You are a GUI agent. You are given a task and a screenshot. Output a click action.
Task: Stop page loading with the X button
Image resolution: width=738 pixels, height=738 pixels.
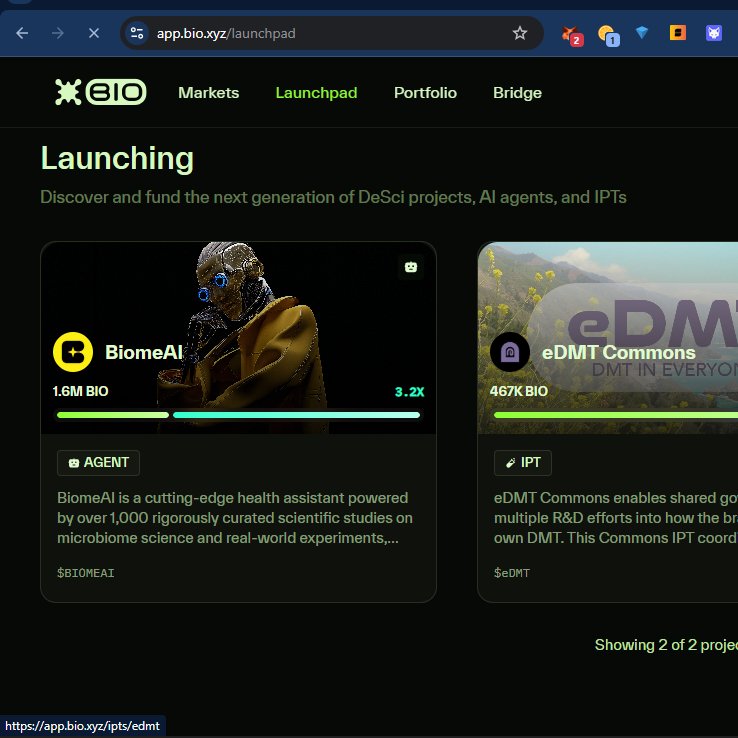point(94,33)
